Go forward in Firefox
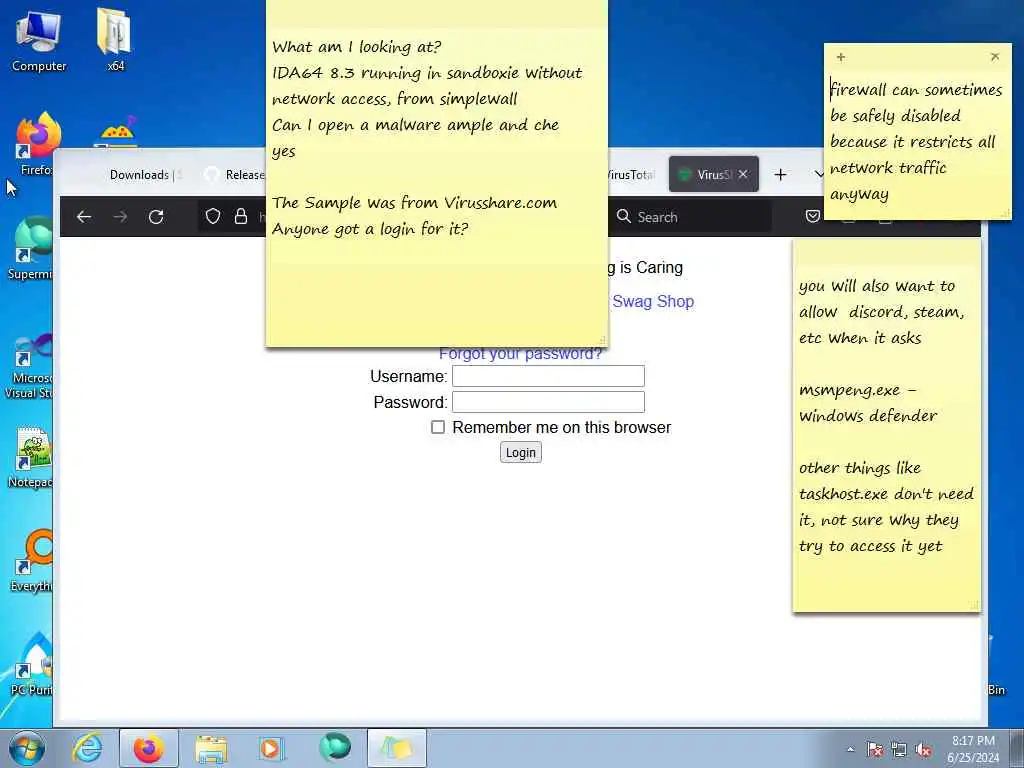Viewport: 1024px width, 768px height. pos(120,217)
